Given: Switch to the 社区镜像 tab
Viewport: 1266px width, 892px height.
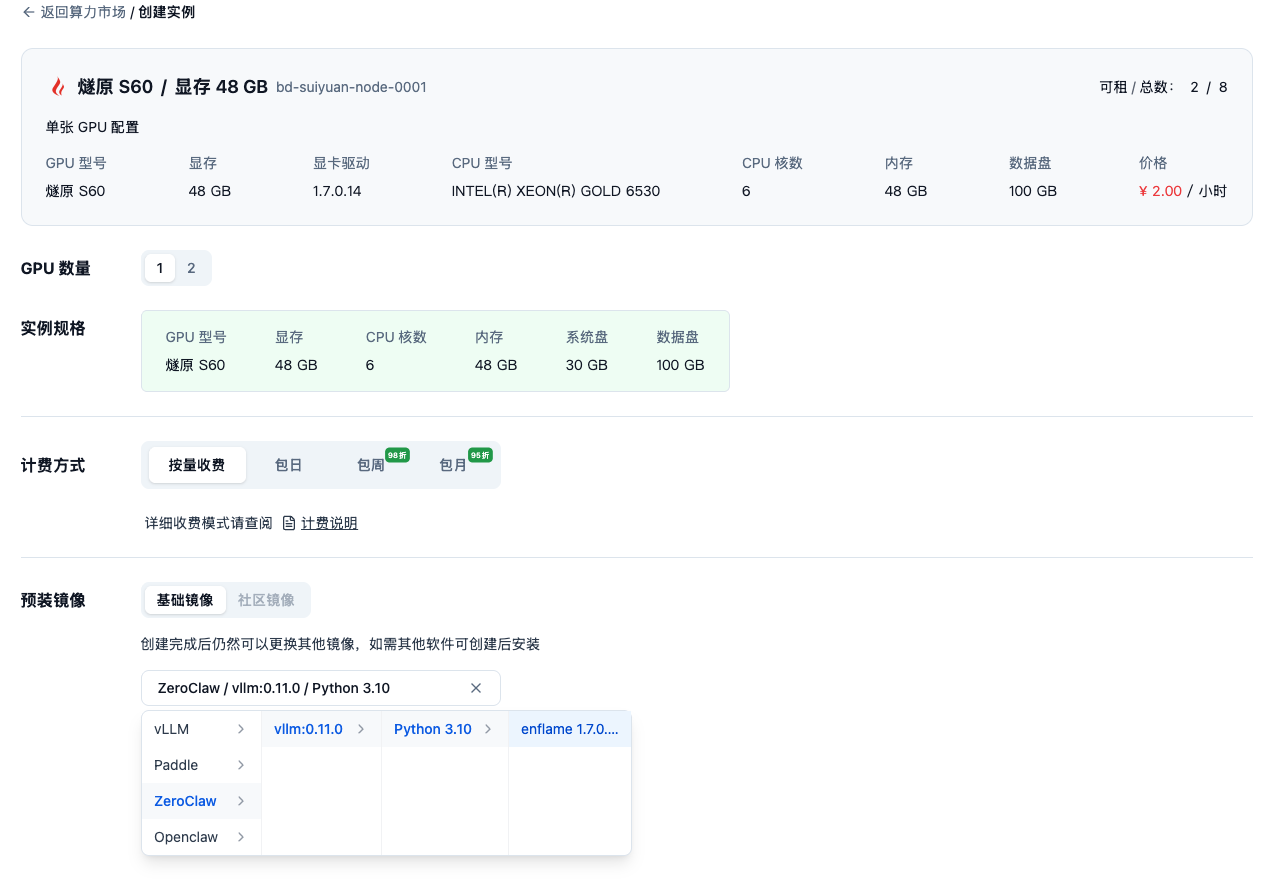Looking at the screenshot, I should point(266,600).
